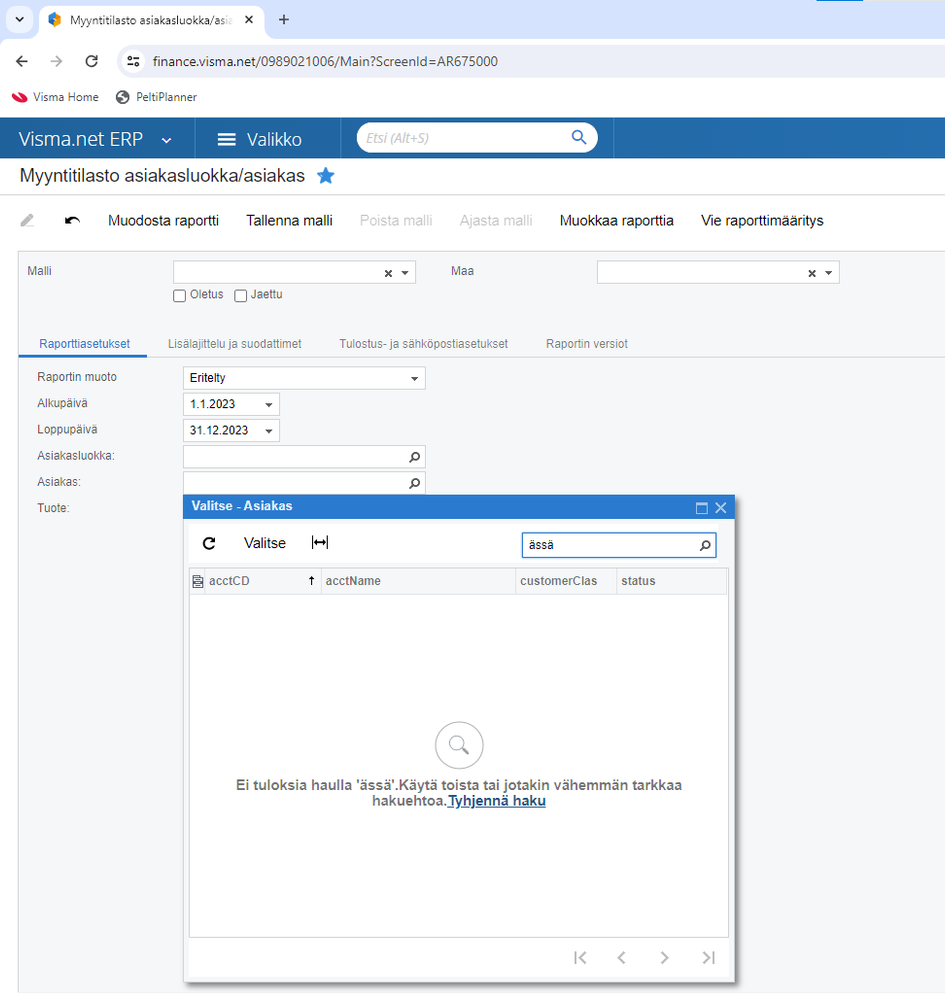Click Valitse in the dialog

(x=264, y=543)
